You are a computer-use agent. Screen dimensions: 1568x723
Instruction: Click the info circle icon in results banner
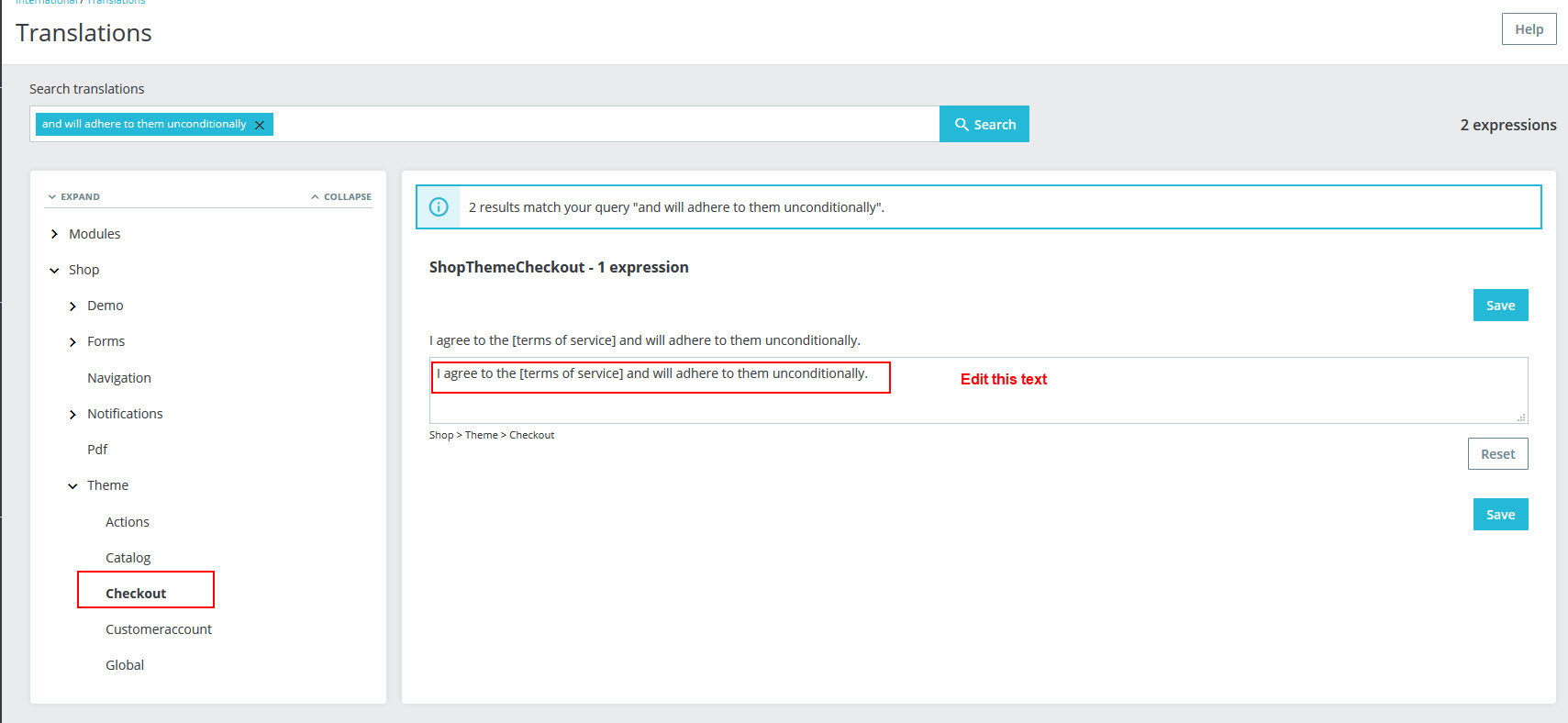point(439,207)
